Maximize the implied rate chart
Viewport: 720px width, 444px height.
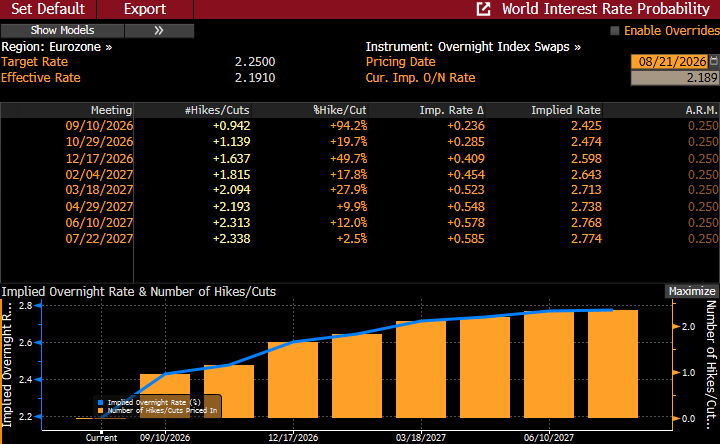click(692, 291)
